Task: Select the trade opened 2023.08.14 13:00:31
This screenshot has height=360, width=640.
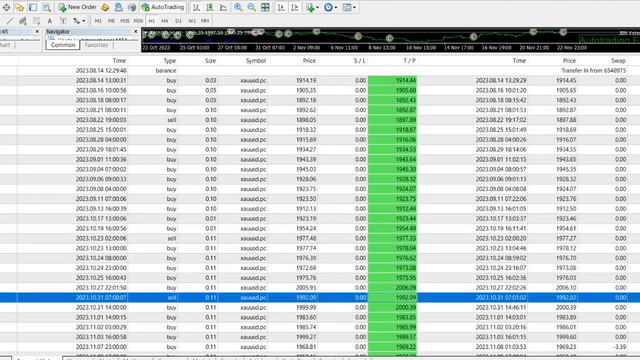Action: pyautogui.click(x=320, y=80)
